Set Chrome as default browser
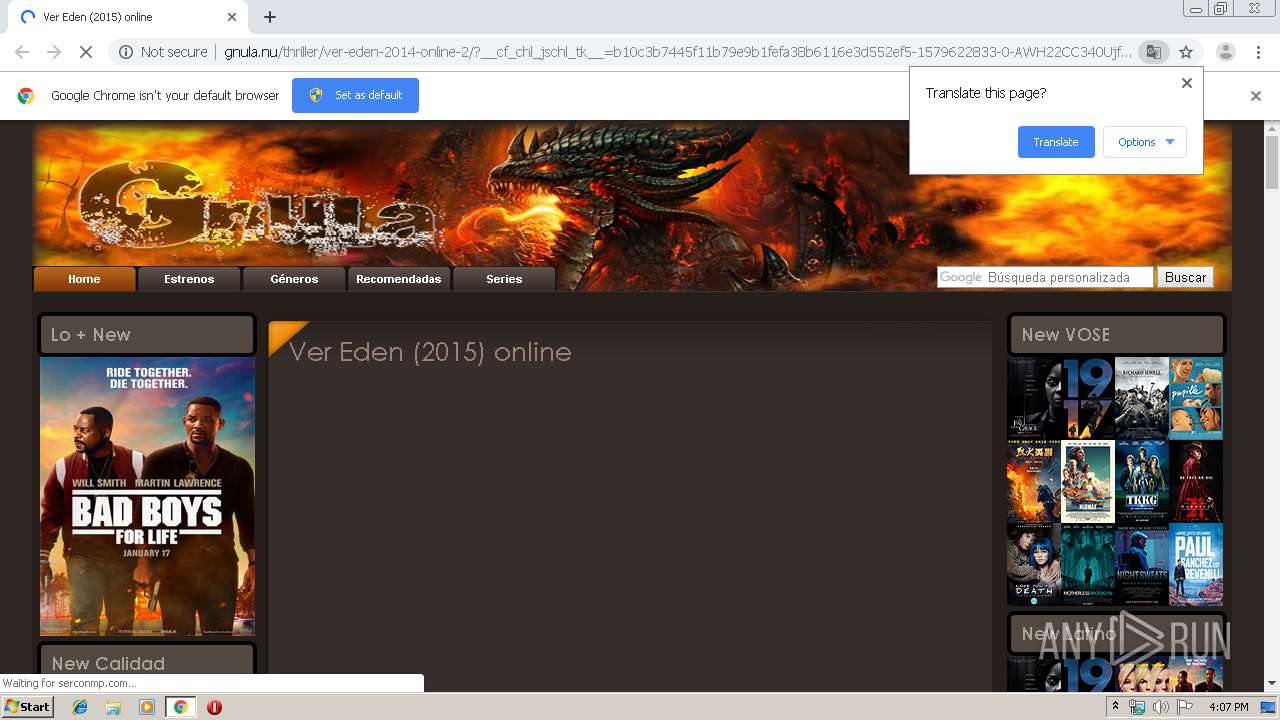The image size is (1280, 720). point(355,95)
